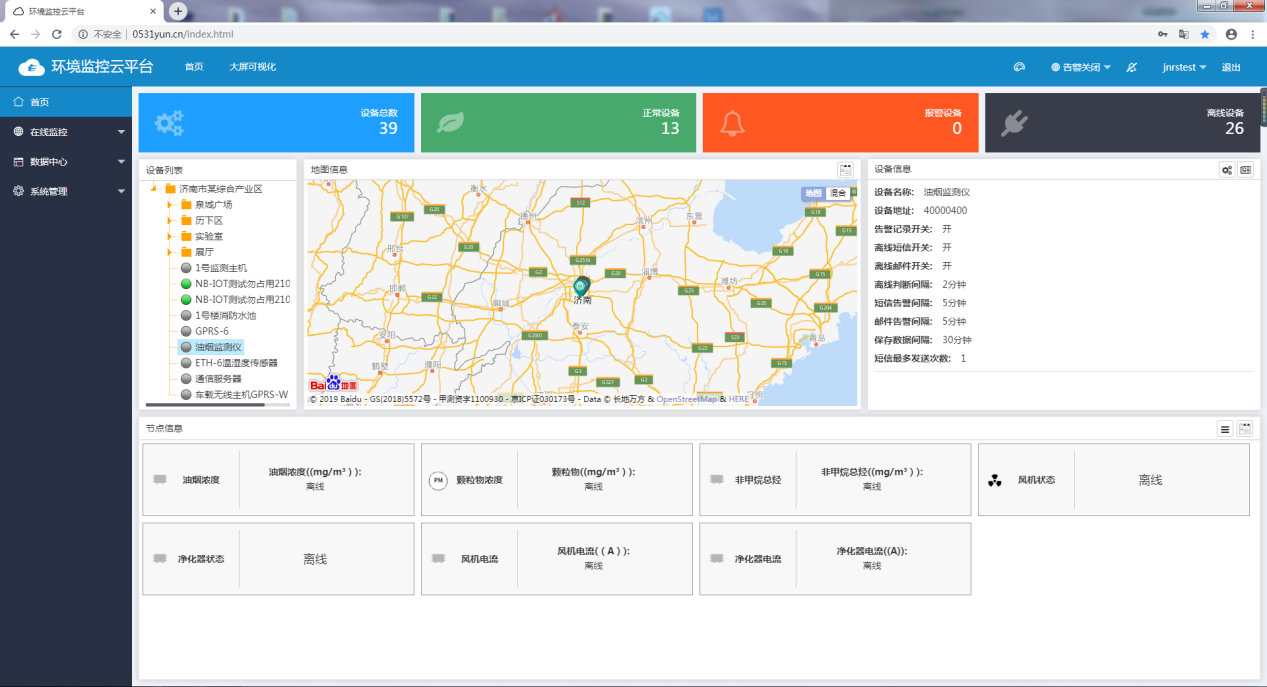Open Chrome three-dot menu
1267x687 pixels.
point(1253,34)
